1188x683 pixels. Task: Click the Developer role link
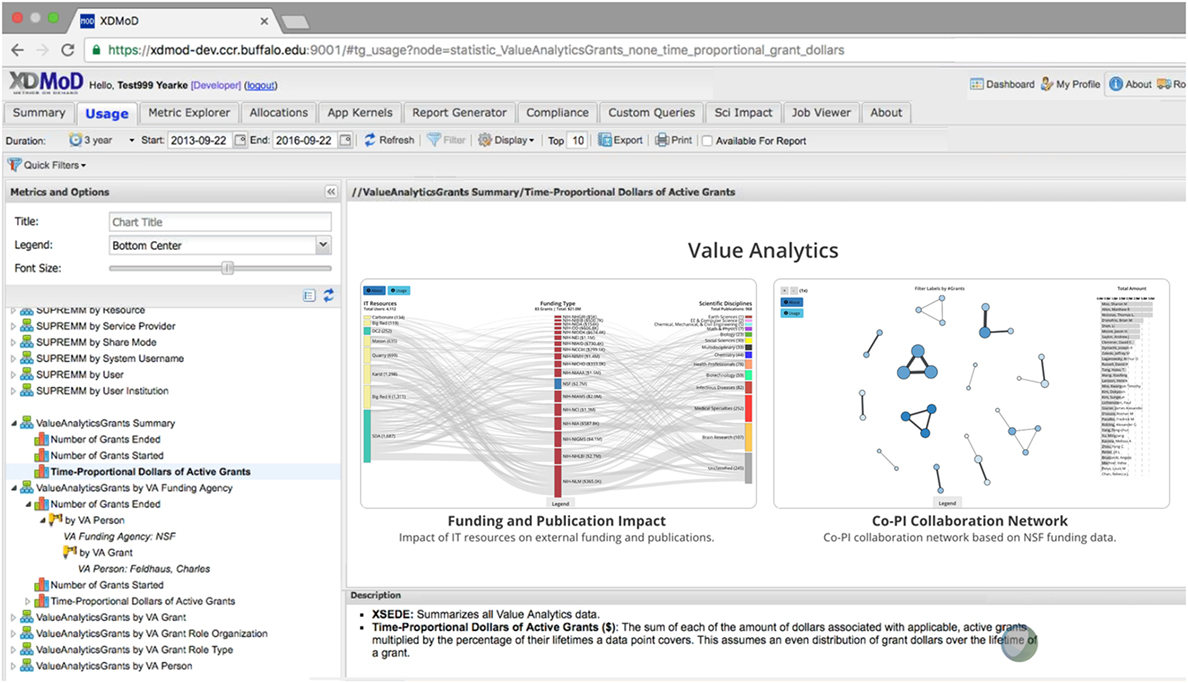tap(216, 86)
